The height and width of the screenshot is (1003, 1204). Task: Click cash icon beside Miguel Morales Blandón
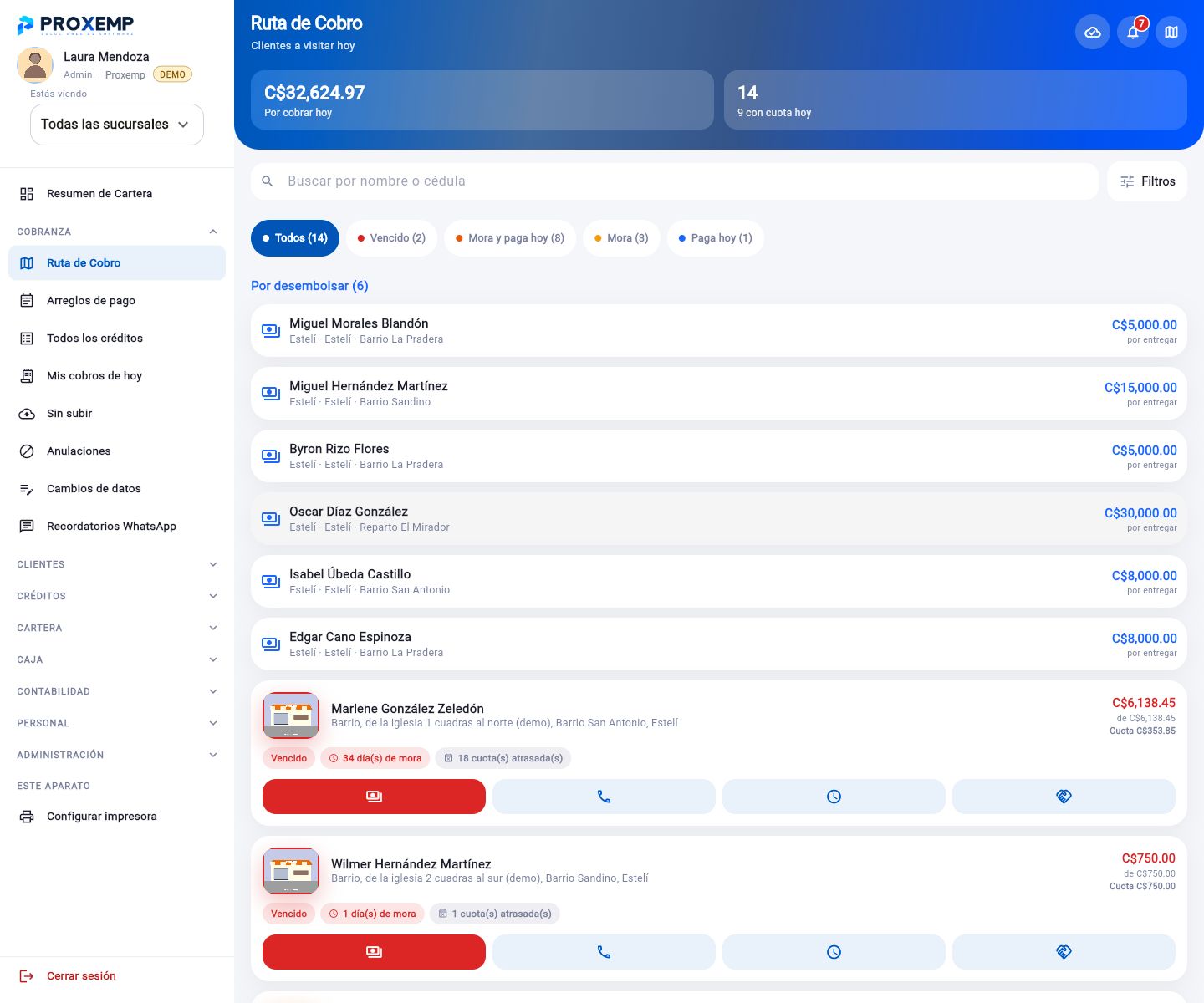(x=271, y=330)
